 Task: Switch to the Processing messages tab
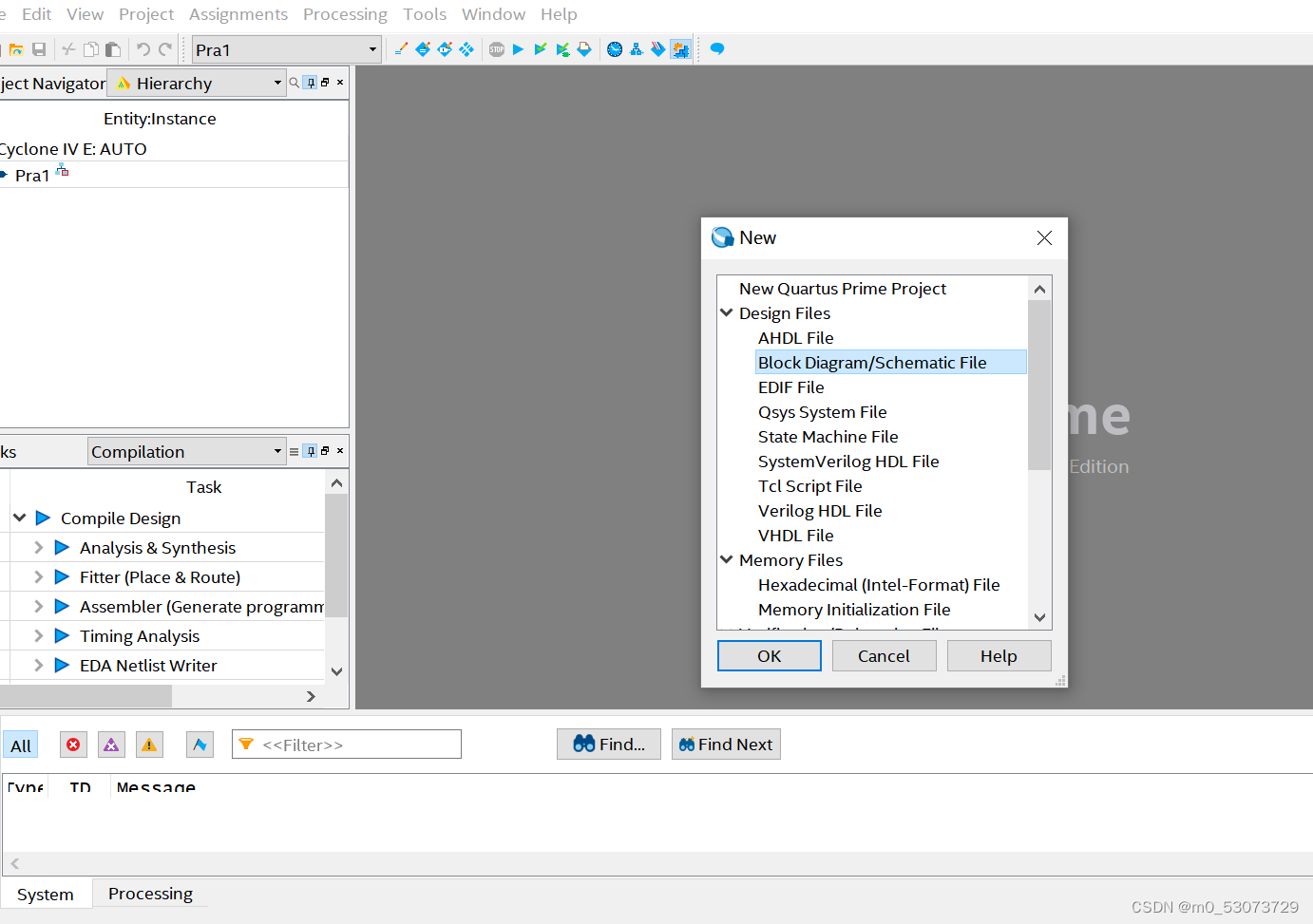pyautogui.click(x=150, y=894)
